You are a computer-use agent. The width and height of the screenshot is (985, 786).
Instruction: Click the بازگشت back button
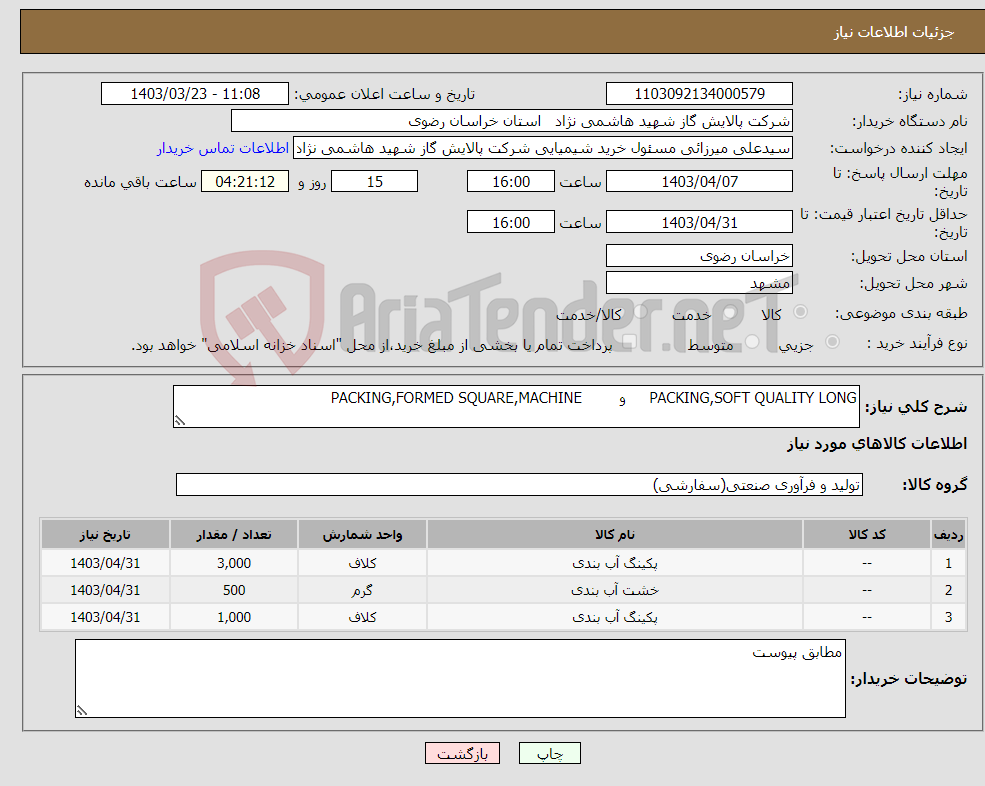click(x=462, y=753)
